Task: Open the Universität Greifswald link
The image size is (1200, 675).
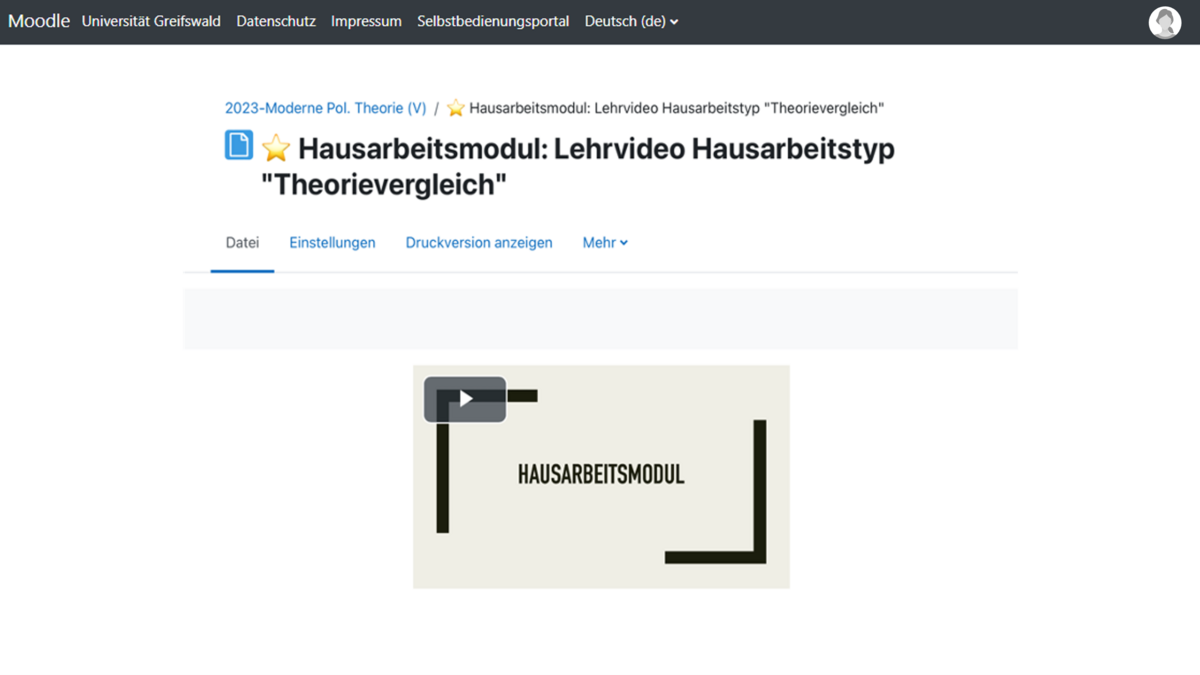Action: 151,21
